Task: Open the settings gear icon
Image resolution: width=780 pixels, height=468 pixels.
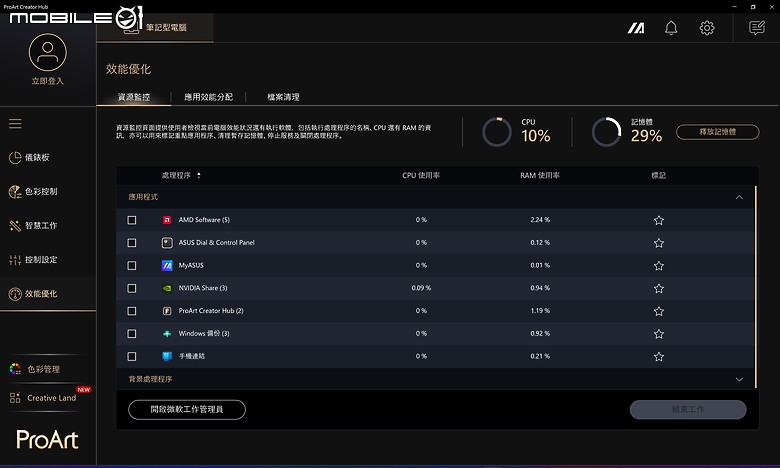Action: point(707,28)
